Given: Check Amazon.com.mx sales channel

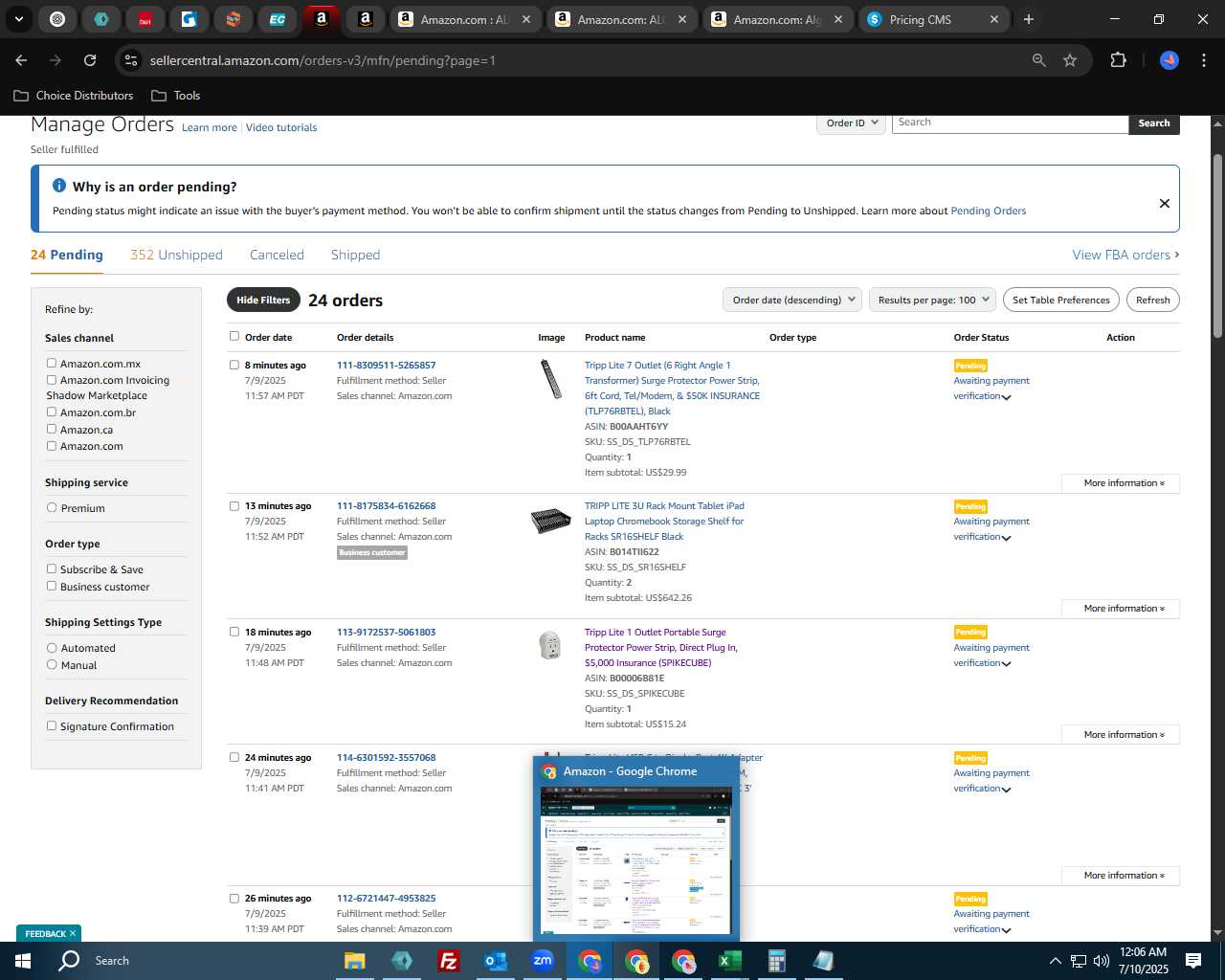Looking at the screenshot, I should point(52,363).
